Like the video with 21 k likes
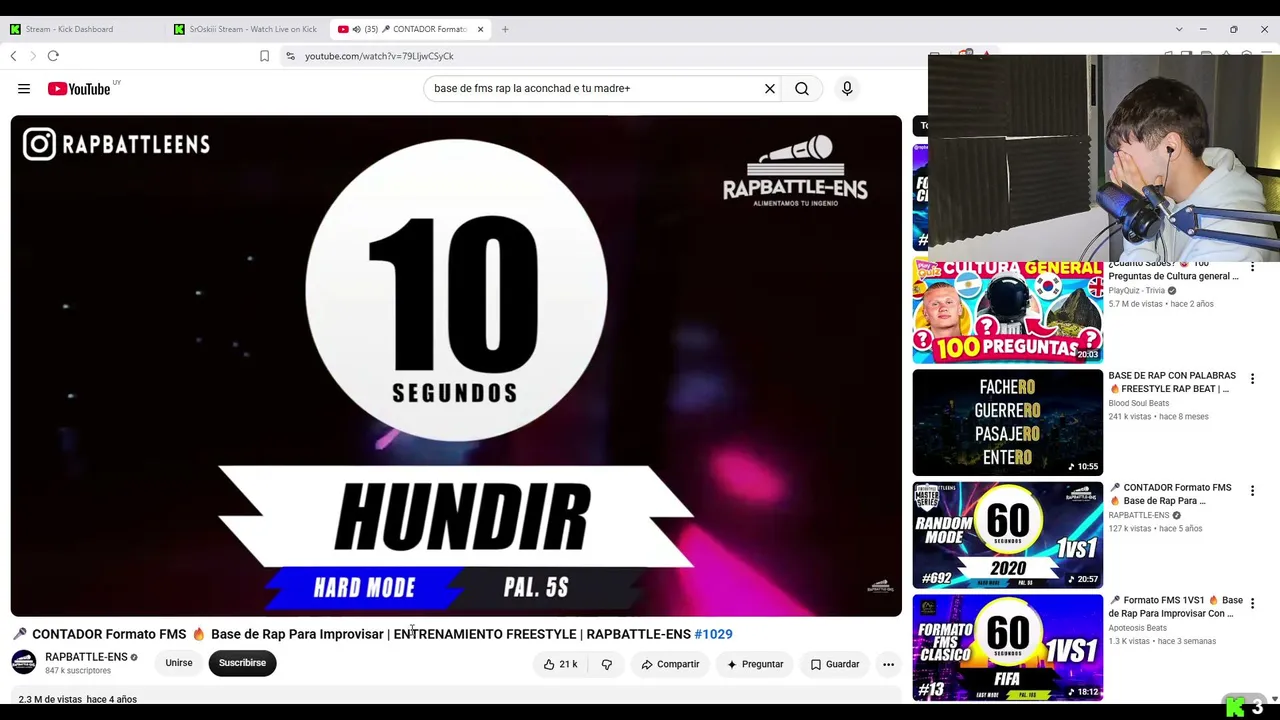 tap(560, 664)
